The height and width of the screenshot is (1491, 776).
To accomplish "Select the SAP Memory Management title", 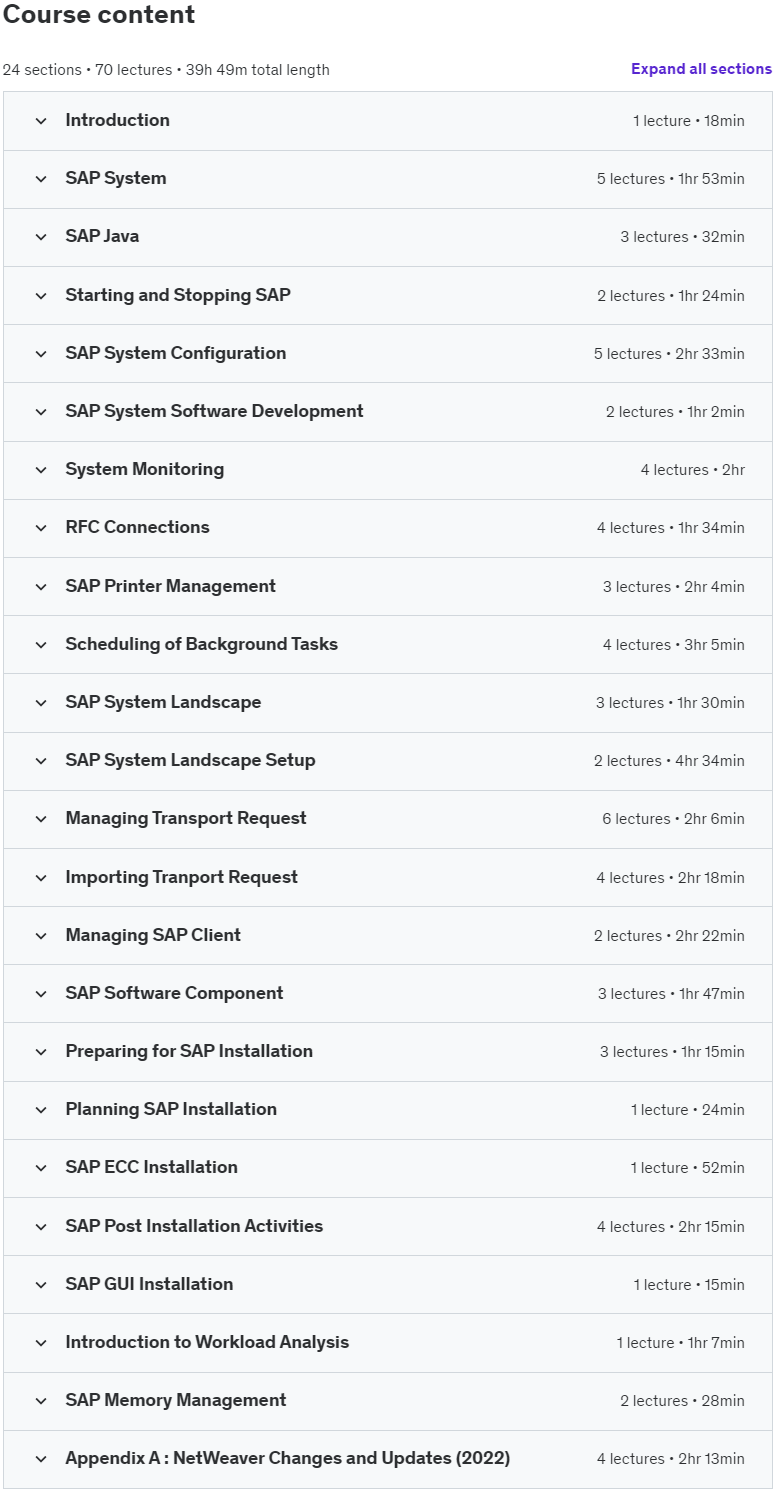I will pos(176,1400).
